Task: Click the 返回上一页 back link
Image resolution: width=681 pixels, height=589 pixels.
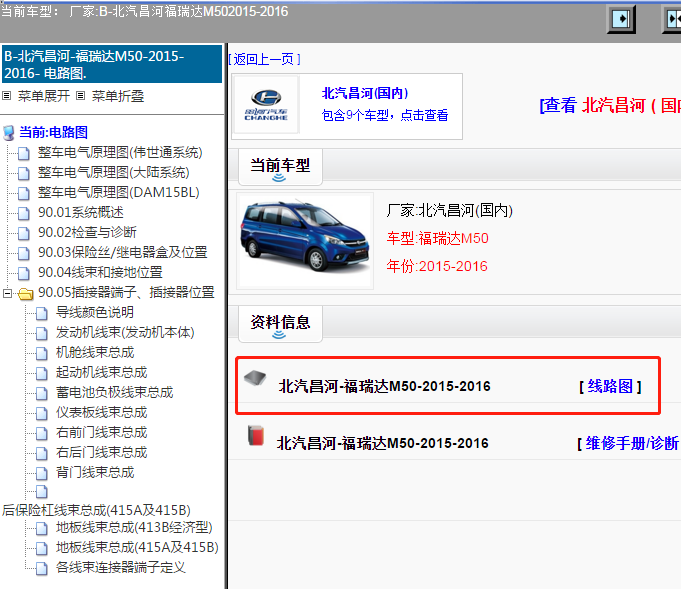Action: [x=266, y=59]
